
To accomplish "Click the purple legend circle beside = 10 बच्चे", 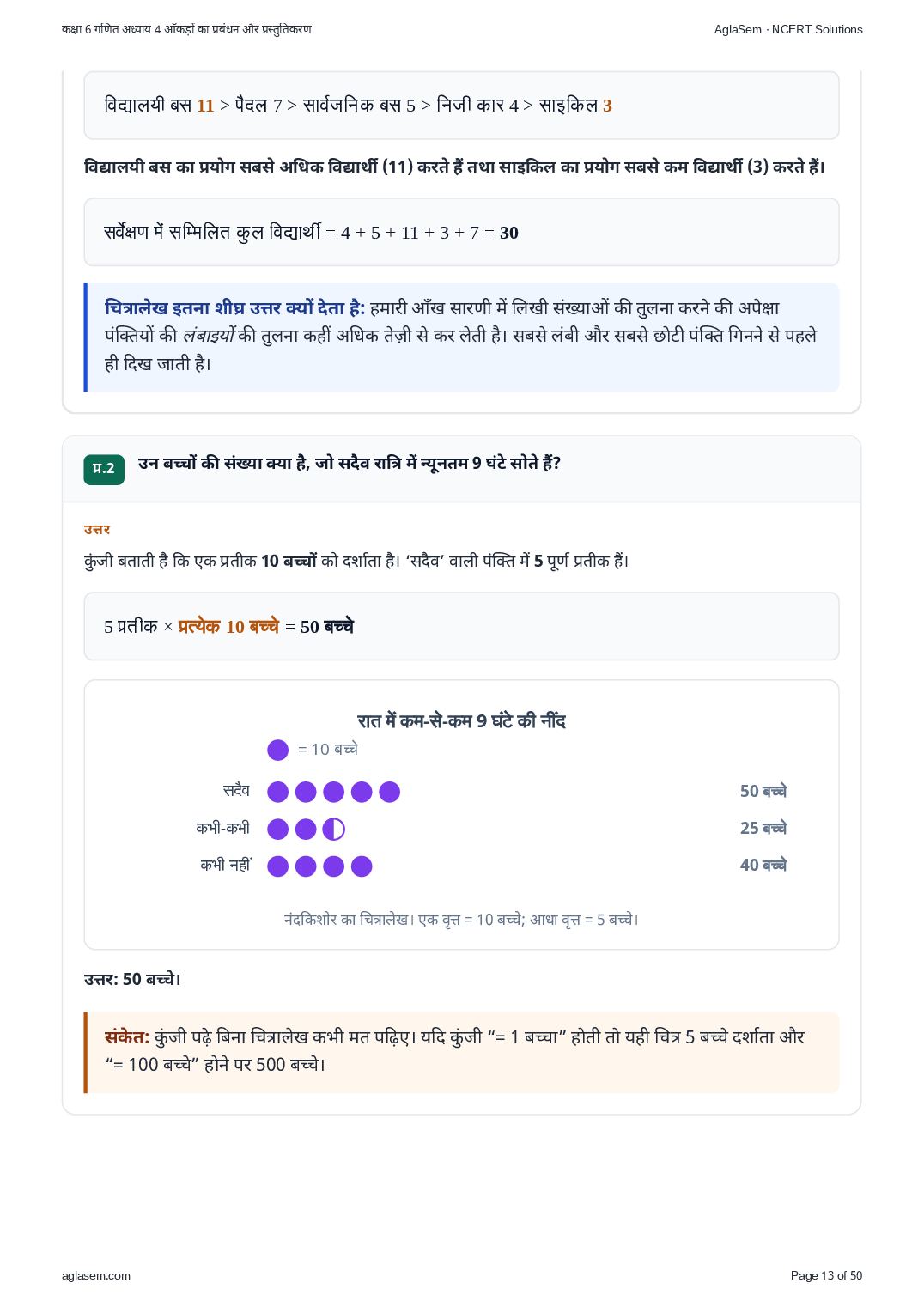I will tap(278, 750).
